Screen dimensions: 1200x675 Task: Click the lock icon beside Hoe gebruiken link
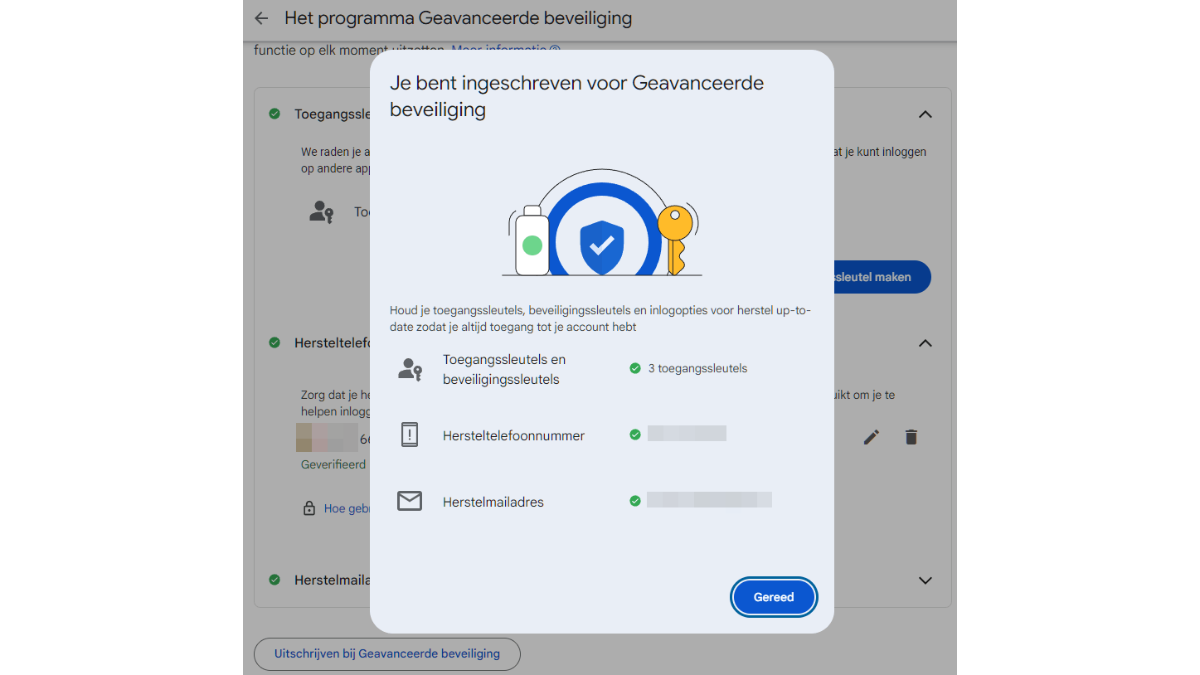pyautogui.click(x=309, y=508)
